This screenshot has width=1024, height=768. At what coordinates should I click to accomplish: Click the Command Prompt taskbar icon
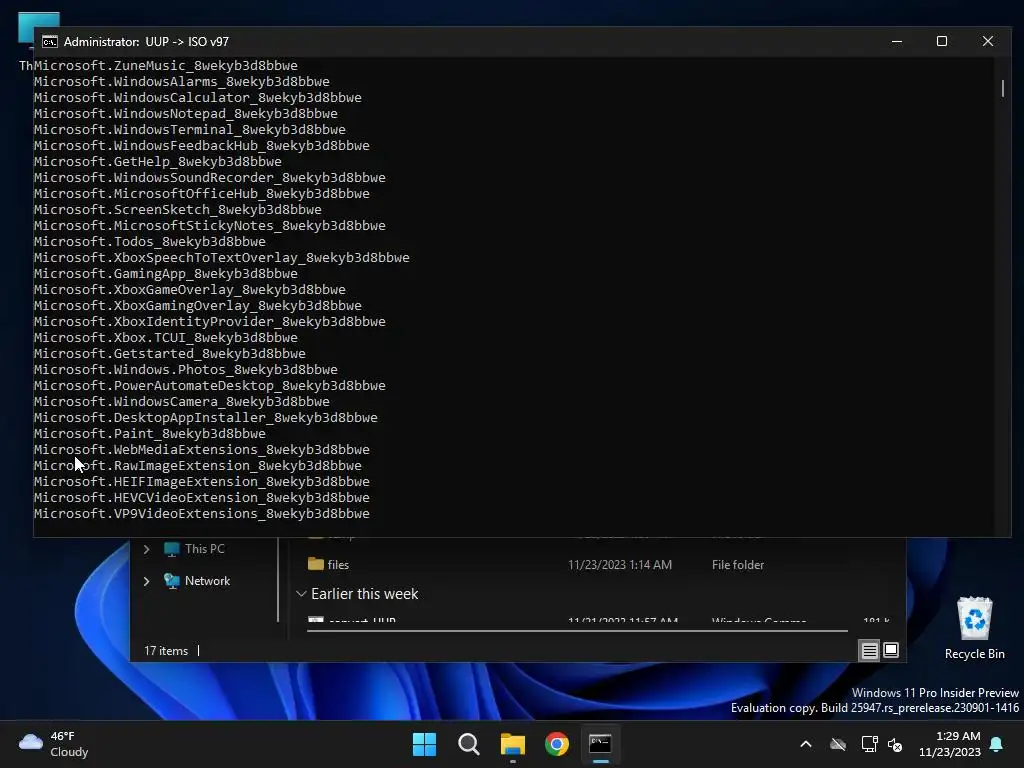600,744
